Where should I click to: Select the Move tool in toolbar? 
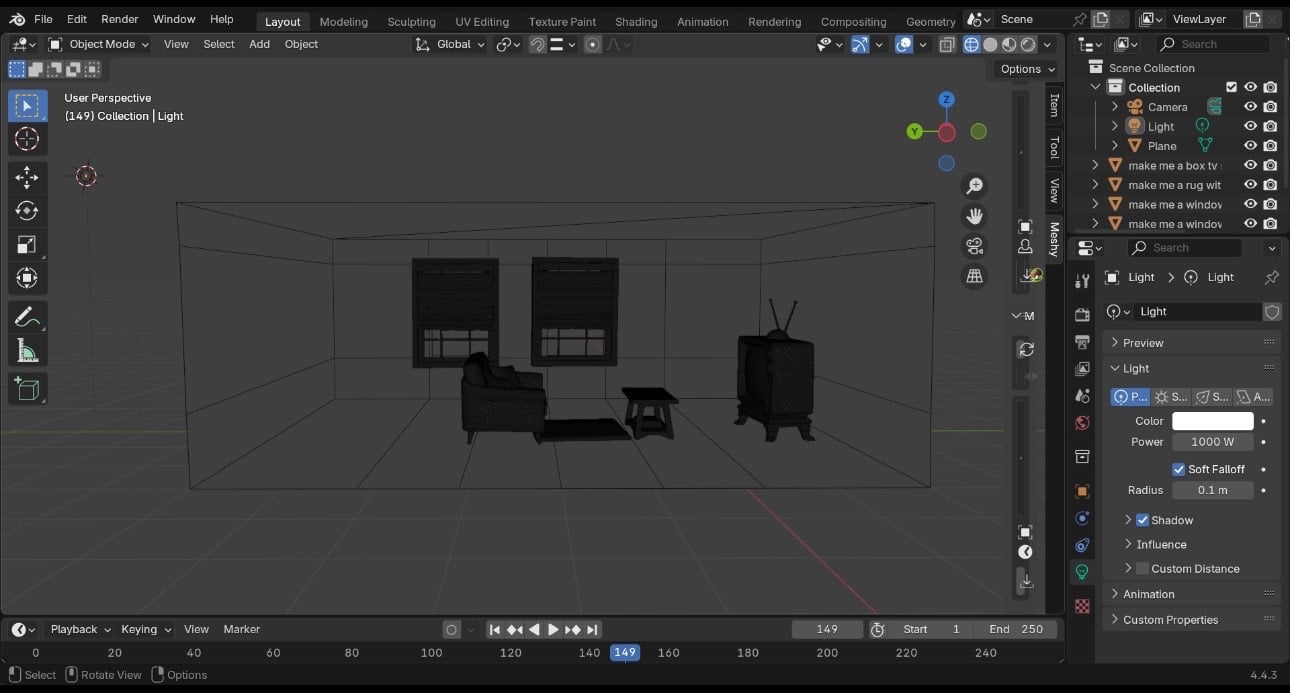[27, 177]
